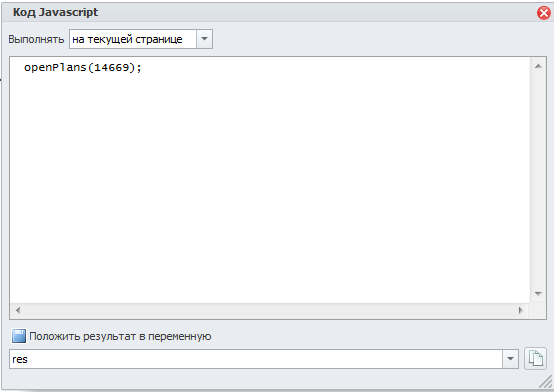Click the horizontal scroll left arrow
Image resolution: width=554 pixels, height=392 pixels.
click(18, 310)
